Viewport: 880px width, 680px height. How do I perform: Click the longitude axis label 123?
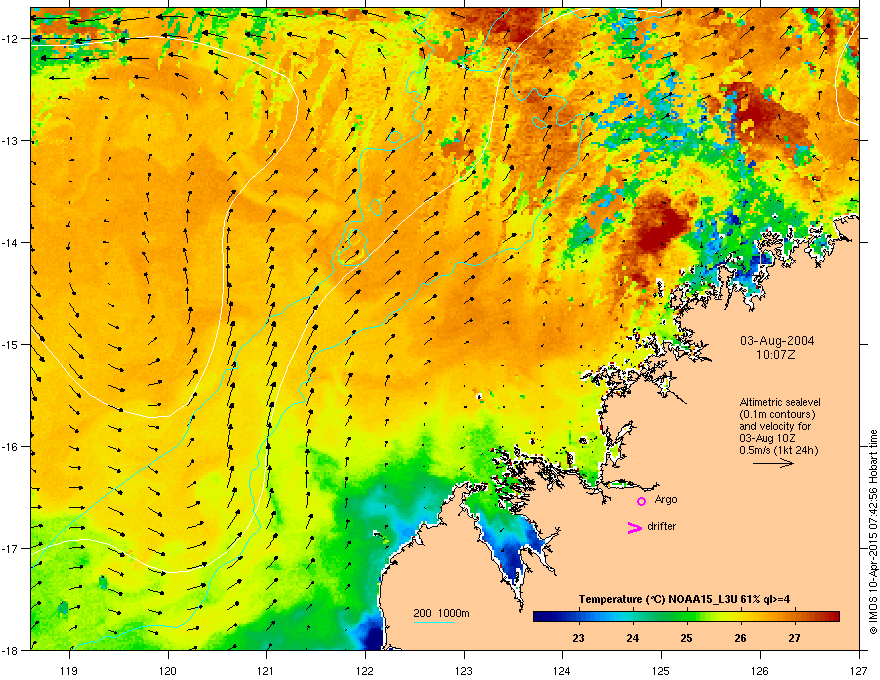pos(464,670)
